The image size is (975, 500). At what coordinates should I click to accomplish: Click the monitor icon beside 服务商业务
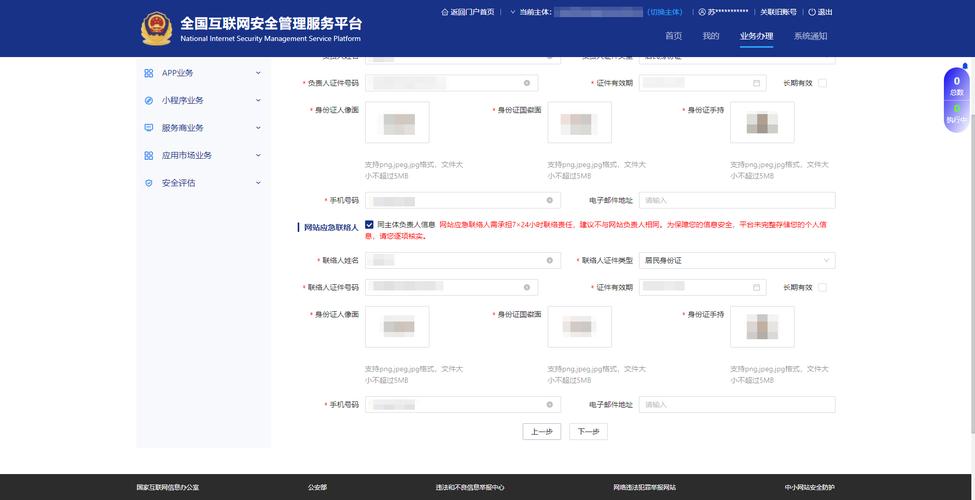(x=149, y=128)
